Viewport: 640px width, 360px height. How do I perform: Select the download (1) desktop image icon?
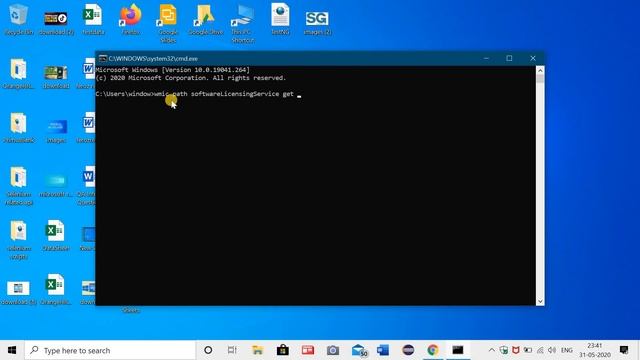[18, 292]
